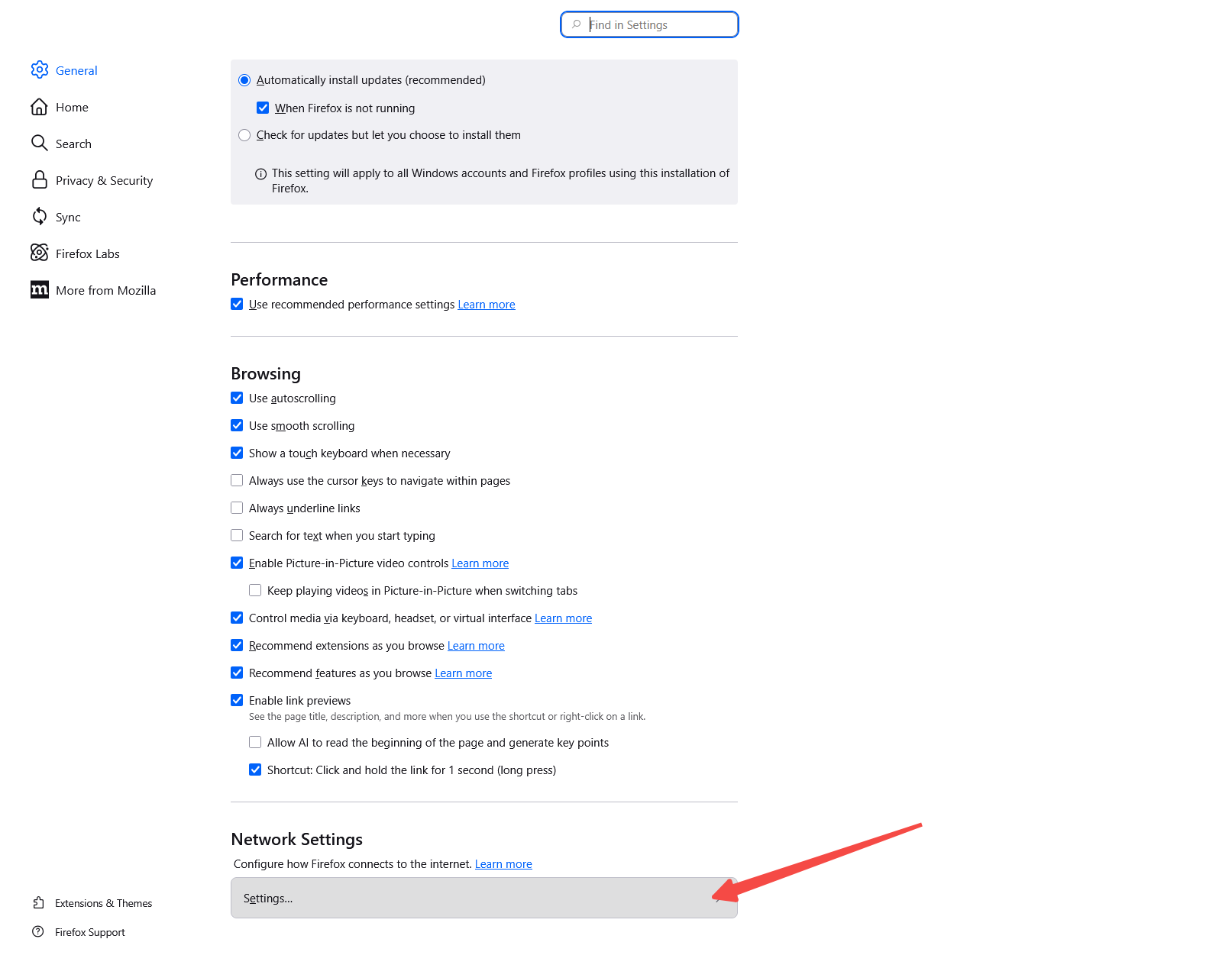Open Home settings via house icon
The image size is (1232, 968).
(x=40, y=107)
